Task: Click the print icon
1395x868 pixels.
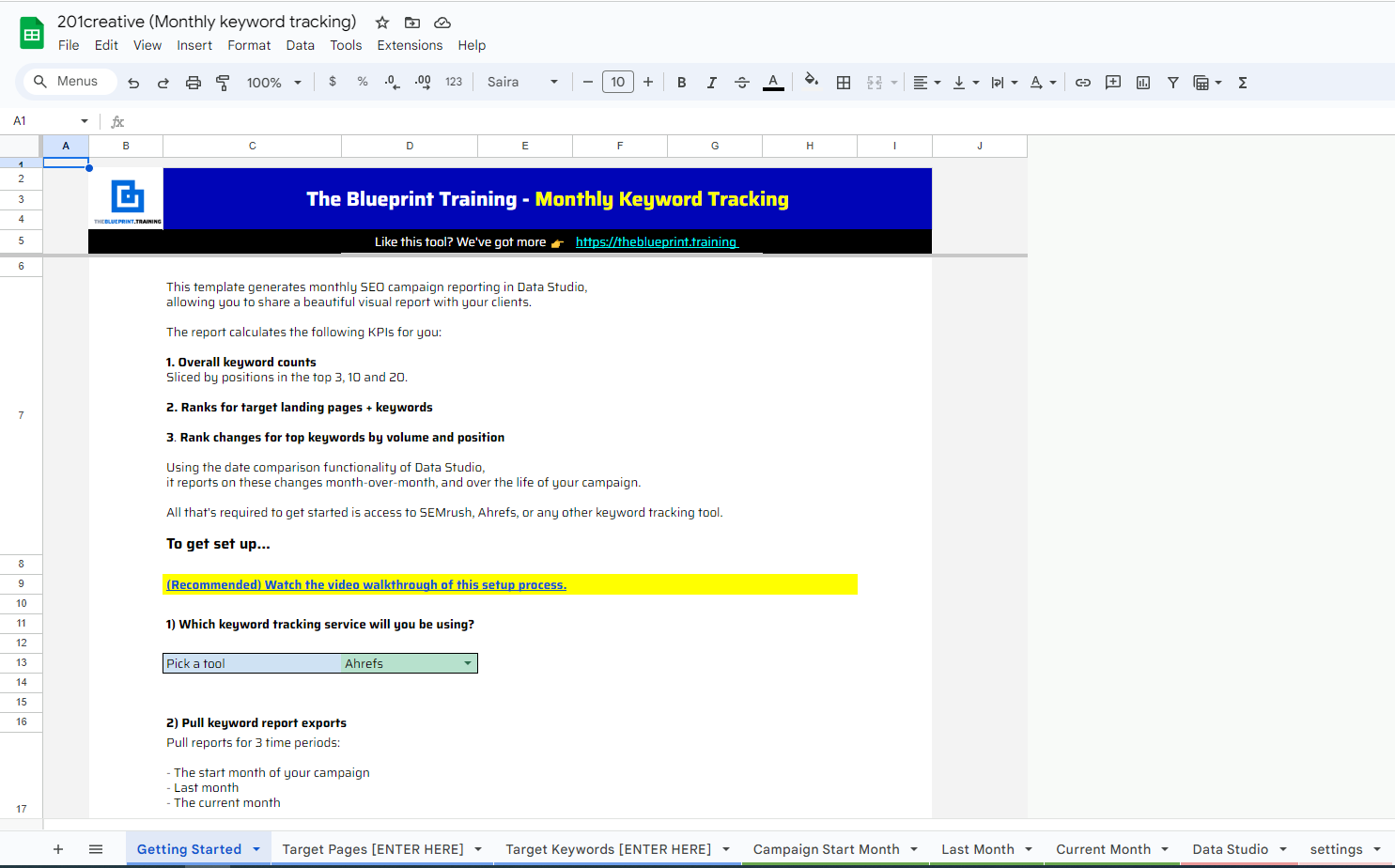Action: [x=194, y=83]
